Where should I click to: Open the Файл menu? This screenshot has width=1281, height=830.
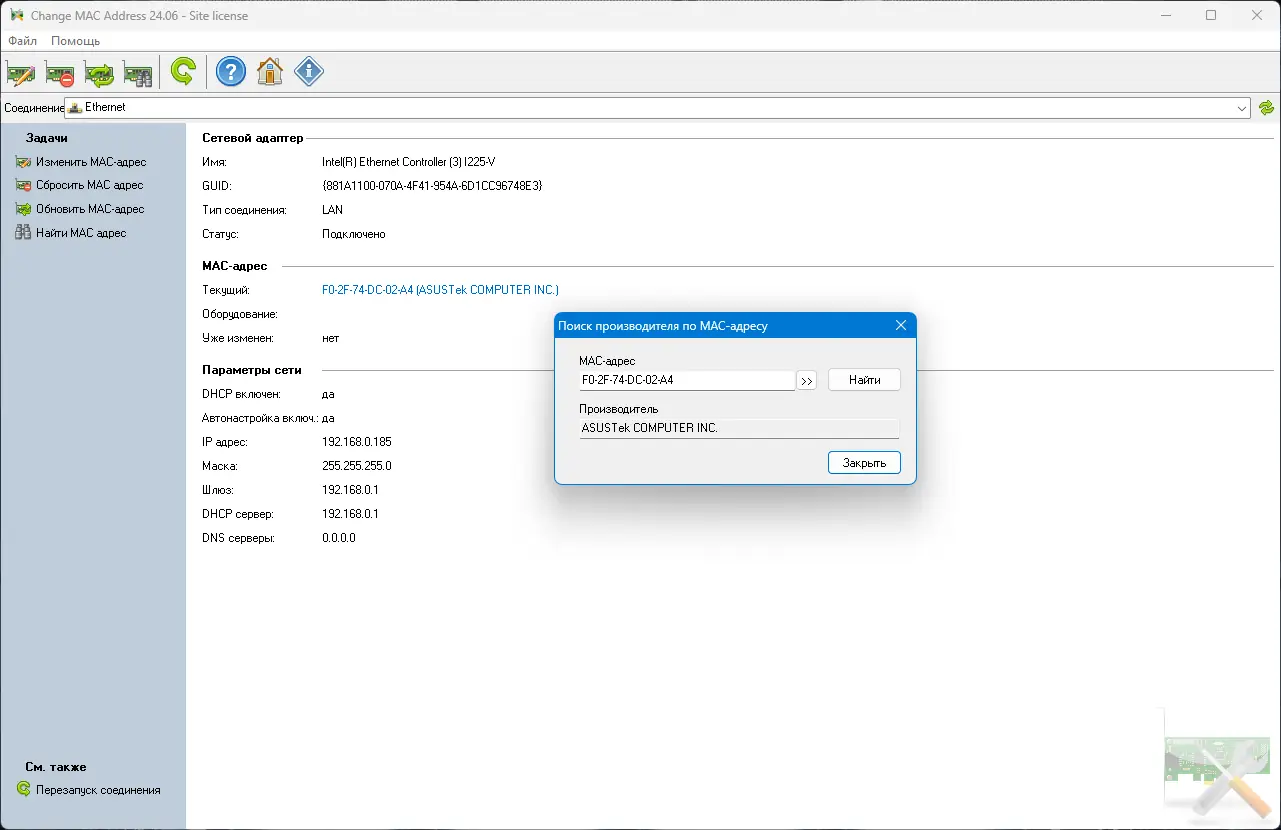click(22, 41)
